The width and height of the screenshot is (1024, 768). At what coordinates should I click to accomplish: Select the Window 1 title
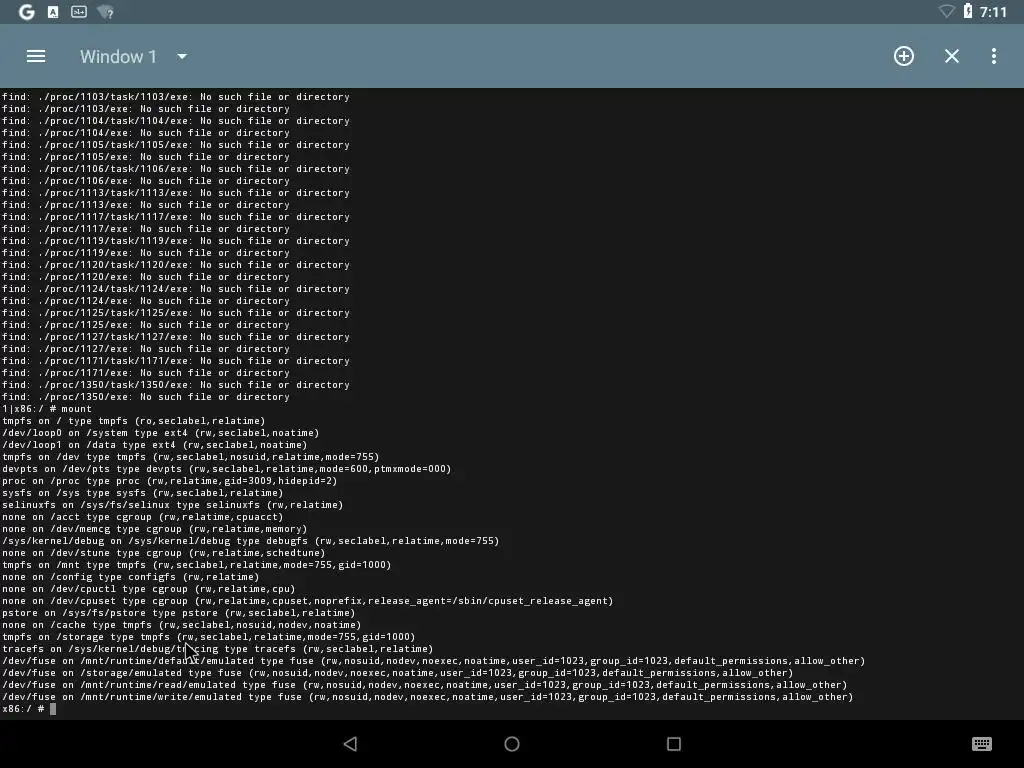(118, 57)
